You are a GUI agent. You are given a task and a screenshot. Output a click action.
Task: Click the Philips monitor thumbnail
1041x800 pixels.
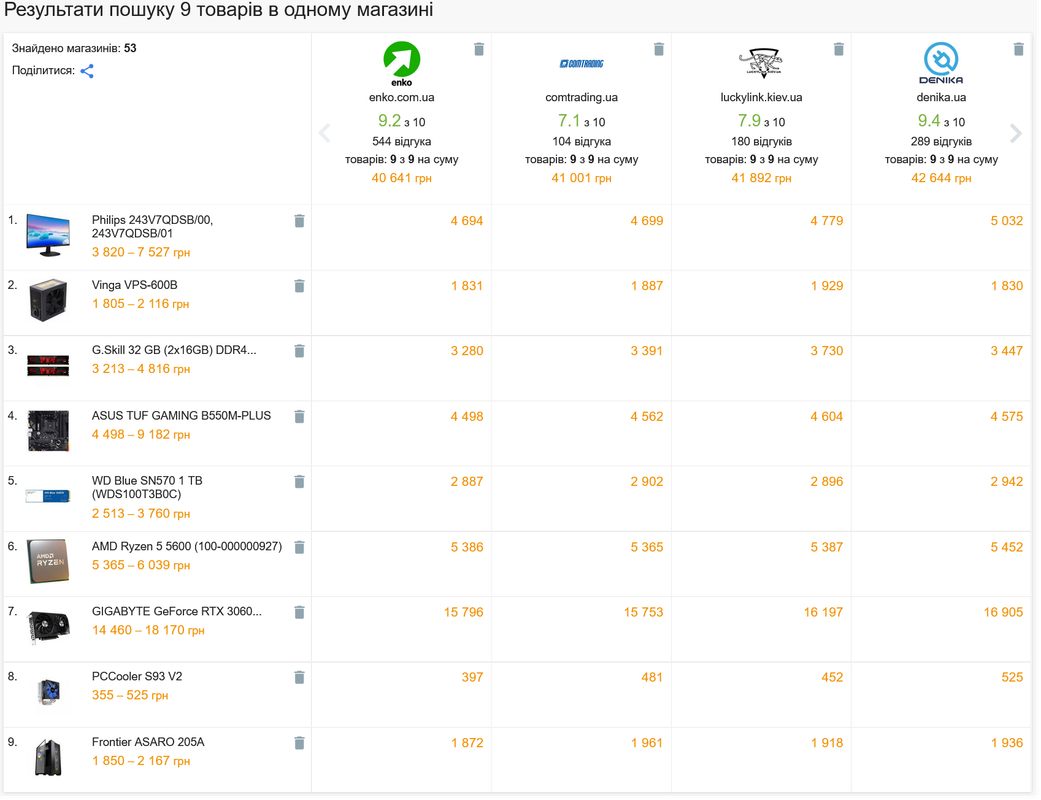(x=48, y=236)
